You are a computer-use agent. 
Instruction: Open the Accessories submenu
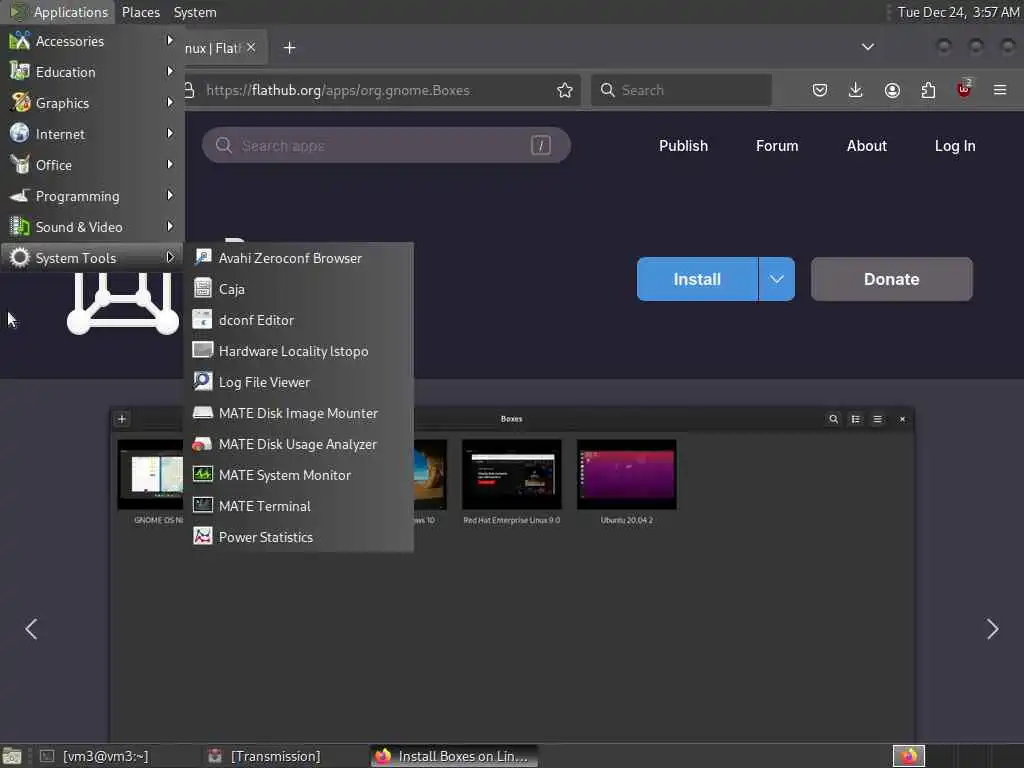[92, 41]
